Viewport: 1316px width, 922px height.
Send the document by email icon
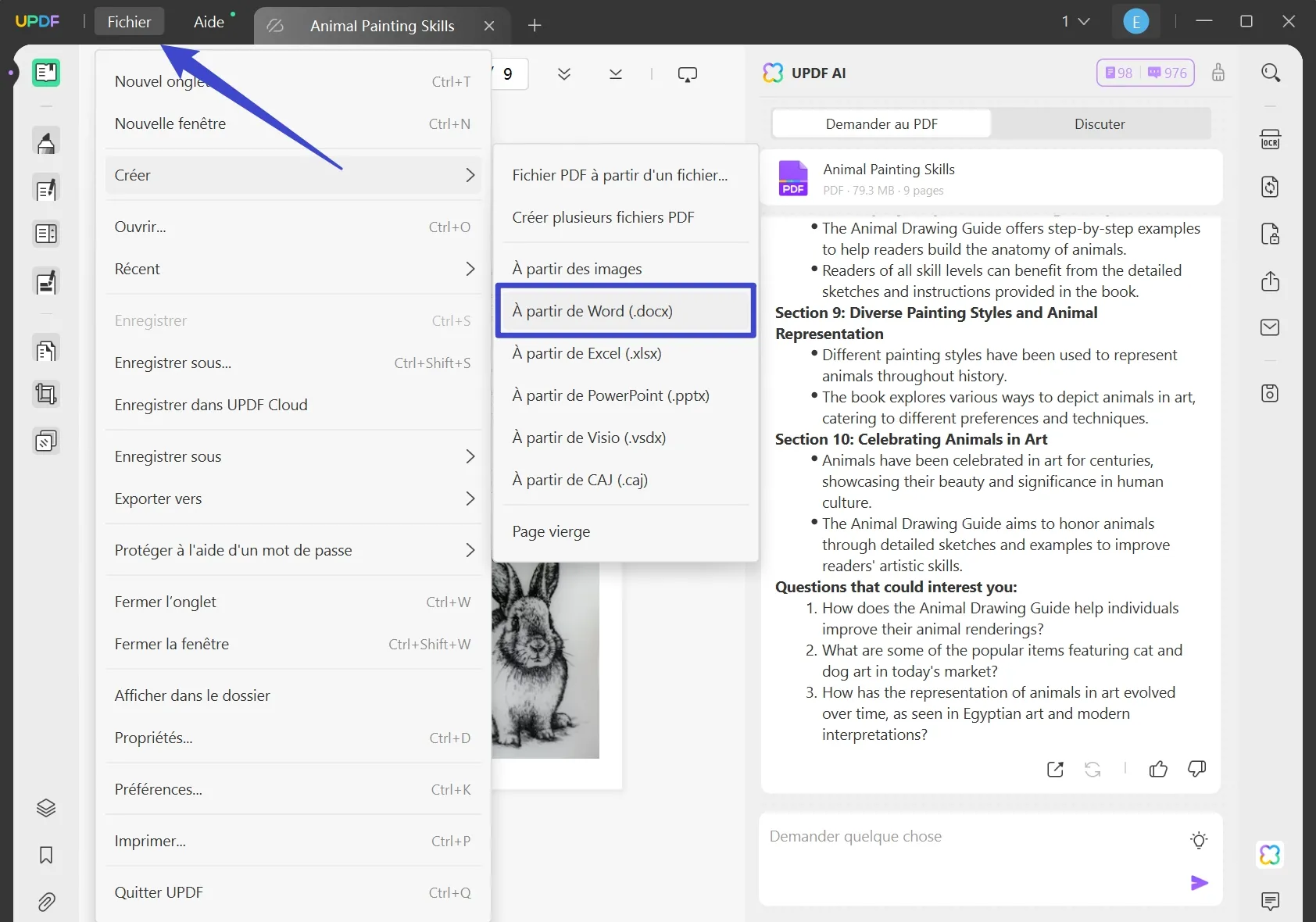coord(1271,327)
